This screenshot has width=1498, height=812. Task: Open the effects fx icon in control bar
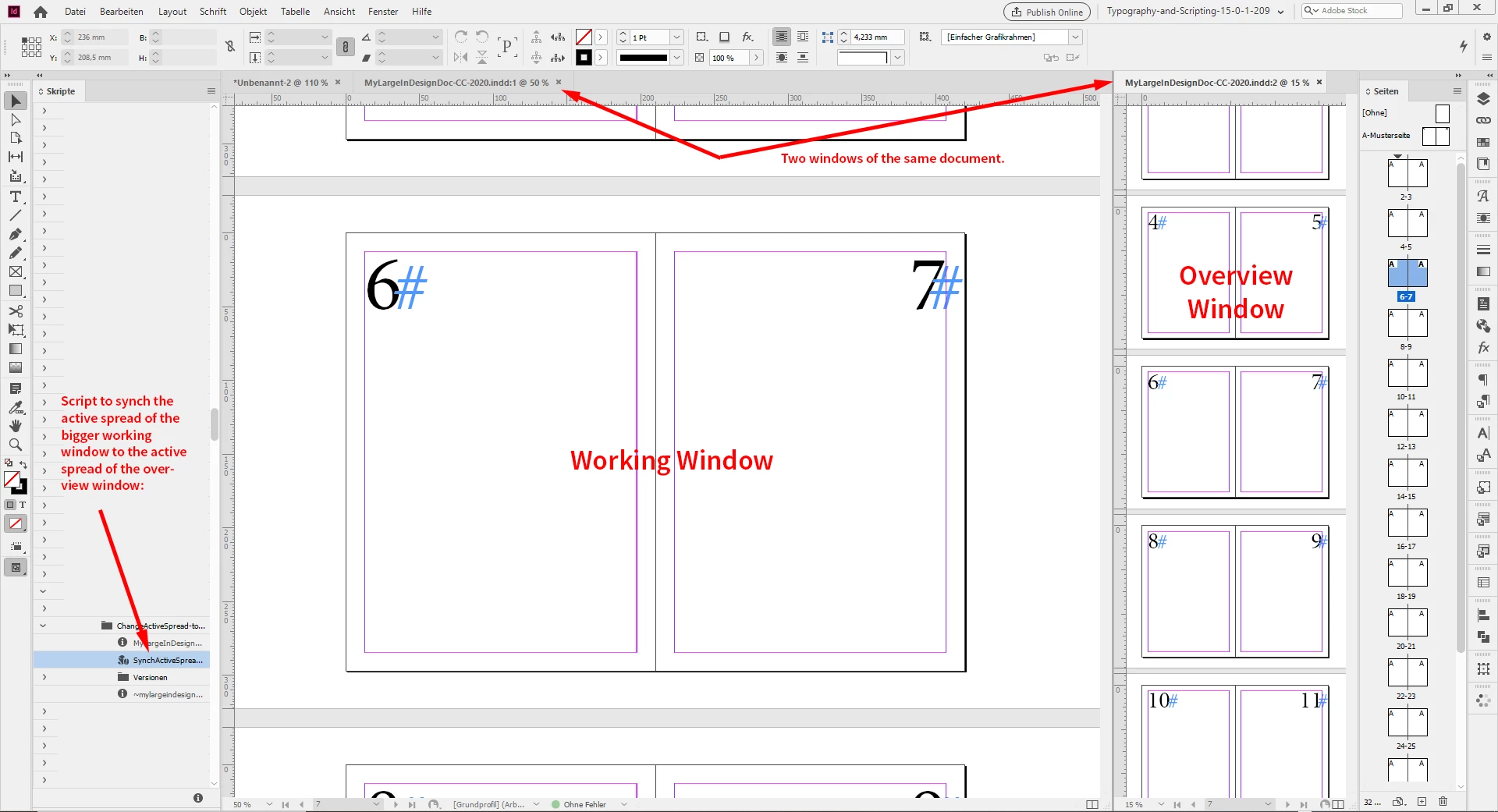click(747, 37)
